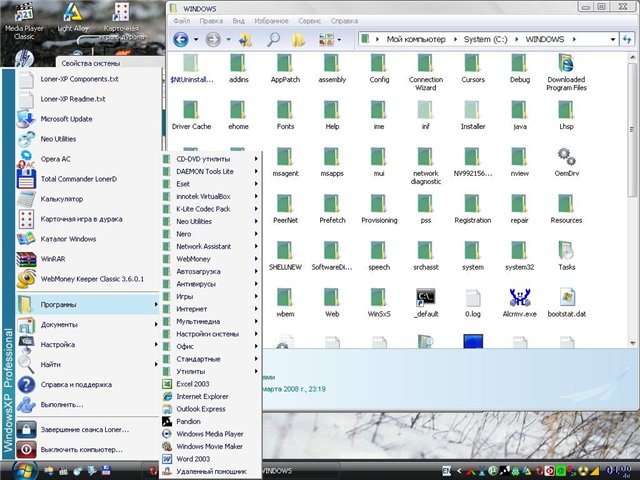Open the Правка menu
The height and width of the screenshot is (480, 640).
point(211,21)
